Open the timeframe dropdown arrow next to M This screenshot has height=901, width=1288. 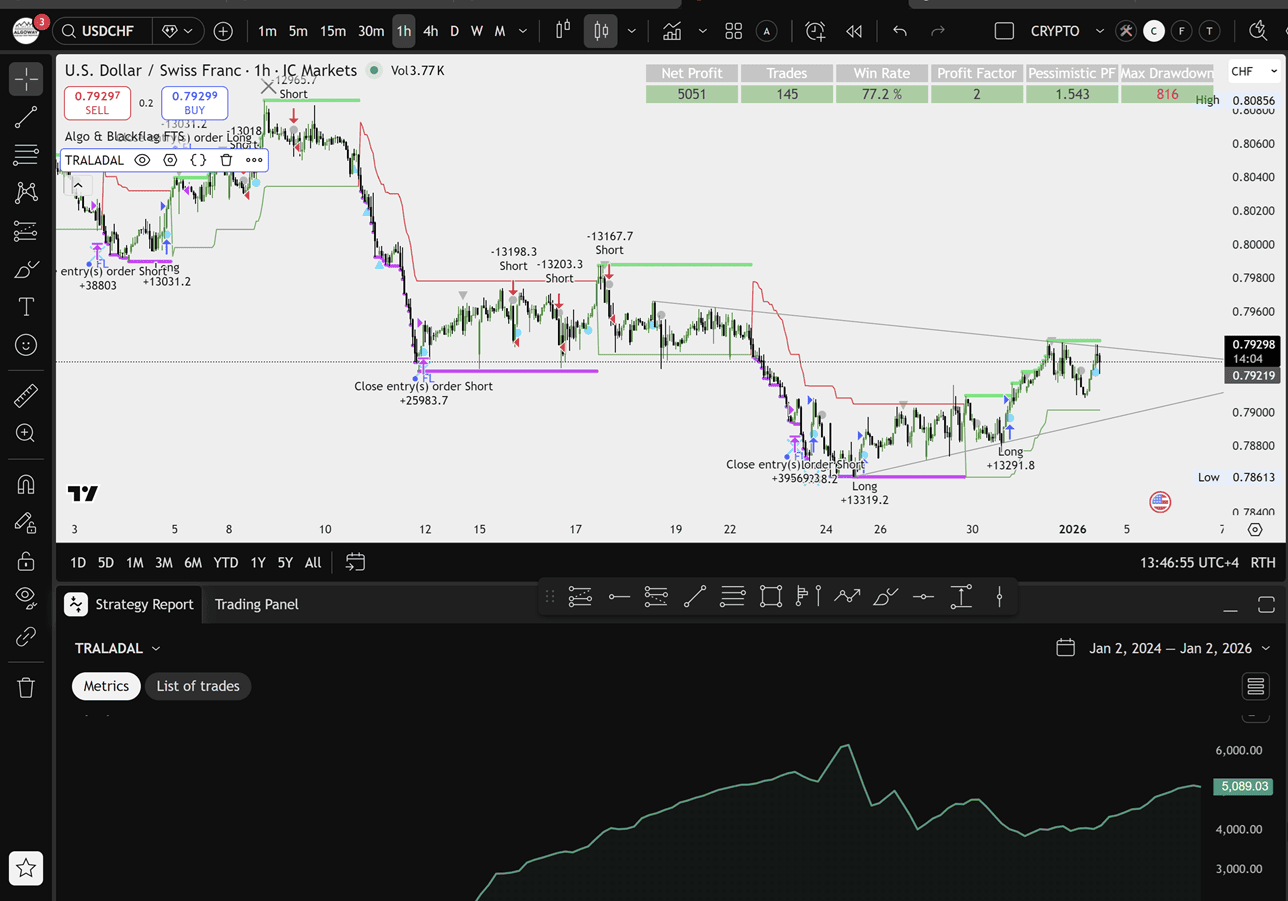(521, 31)
